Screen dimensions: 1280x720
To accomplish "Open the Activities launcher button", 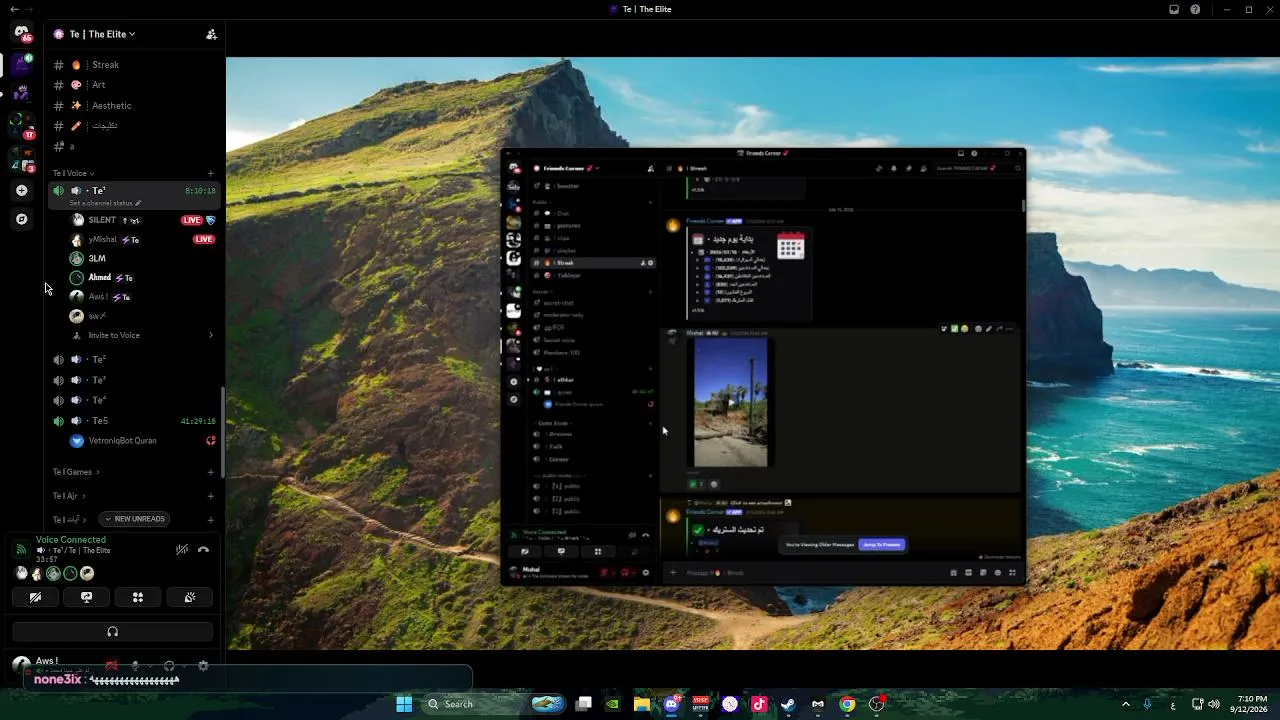I will [x=138, y=597].
